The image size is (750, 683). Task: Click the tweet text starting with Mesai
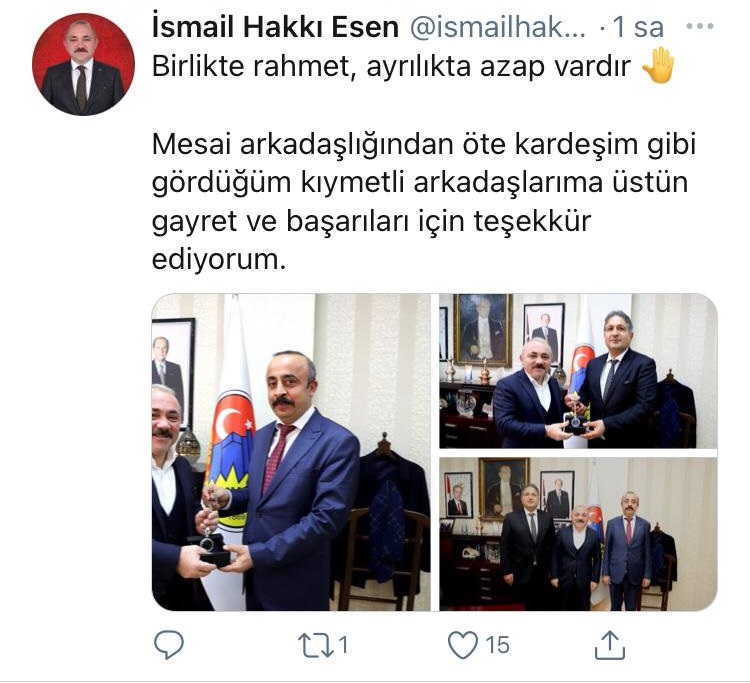click(424, 201)
